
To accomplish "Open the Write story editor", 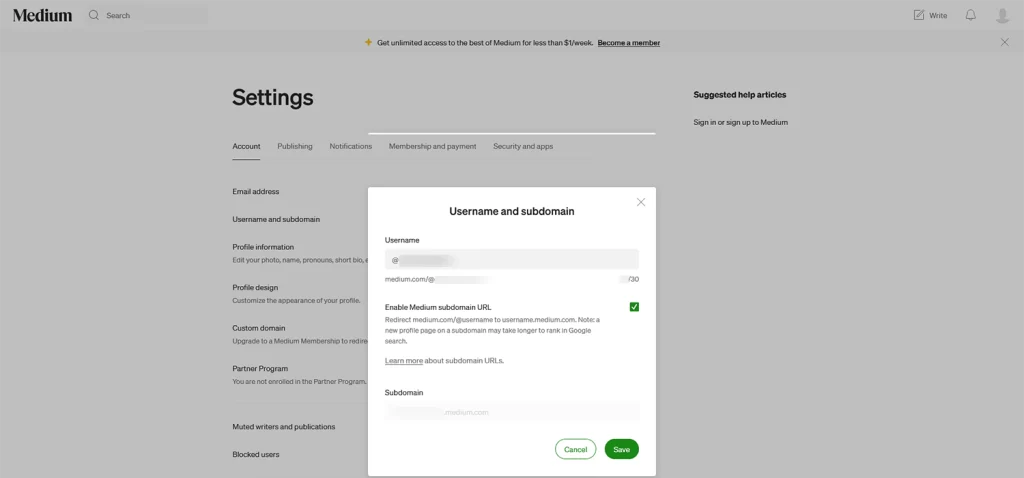I will click(929, 15).
